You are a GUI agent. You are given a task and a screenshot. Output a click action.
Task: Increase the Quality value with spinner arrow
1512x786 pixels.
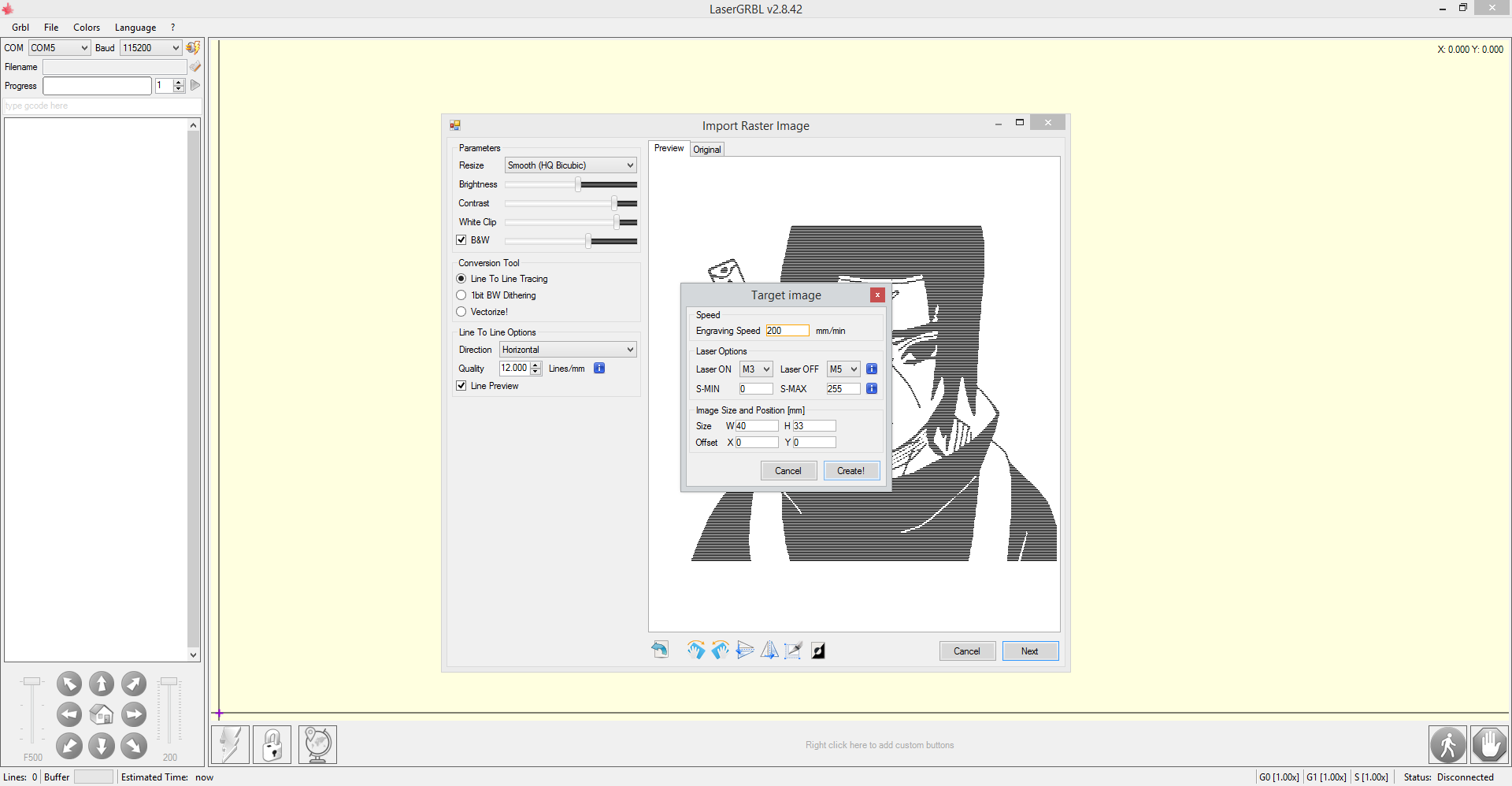[536, 365]
